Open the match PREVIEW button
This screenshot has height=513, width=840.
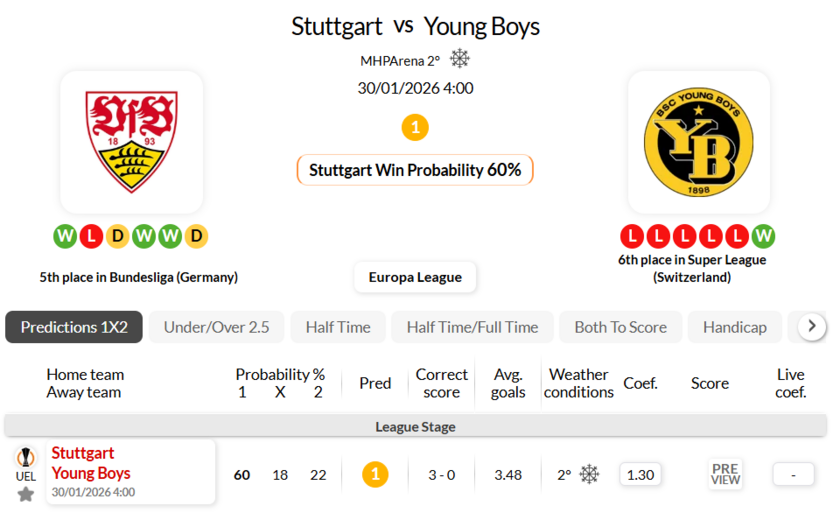725,475
